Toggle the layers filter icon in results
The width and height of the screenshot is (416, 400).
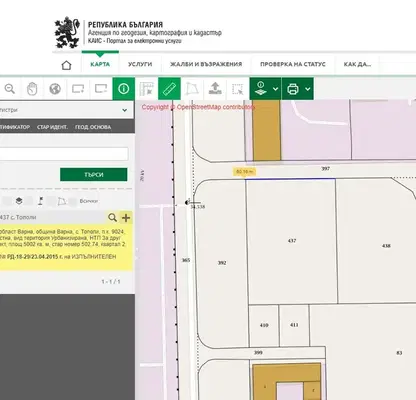[19, 201]
